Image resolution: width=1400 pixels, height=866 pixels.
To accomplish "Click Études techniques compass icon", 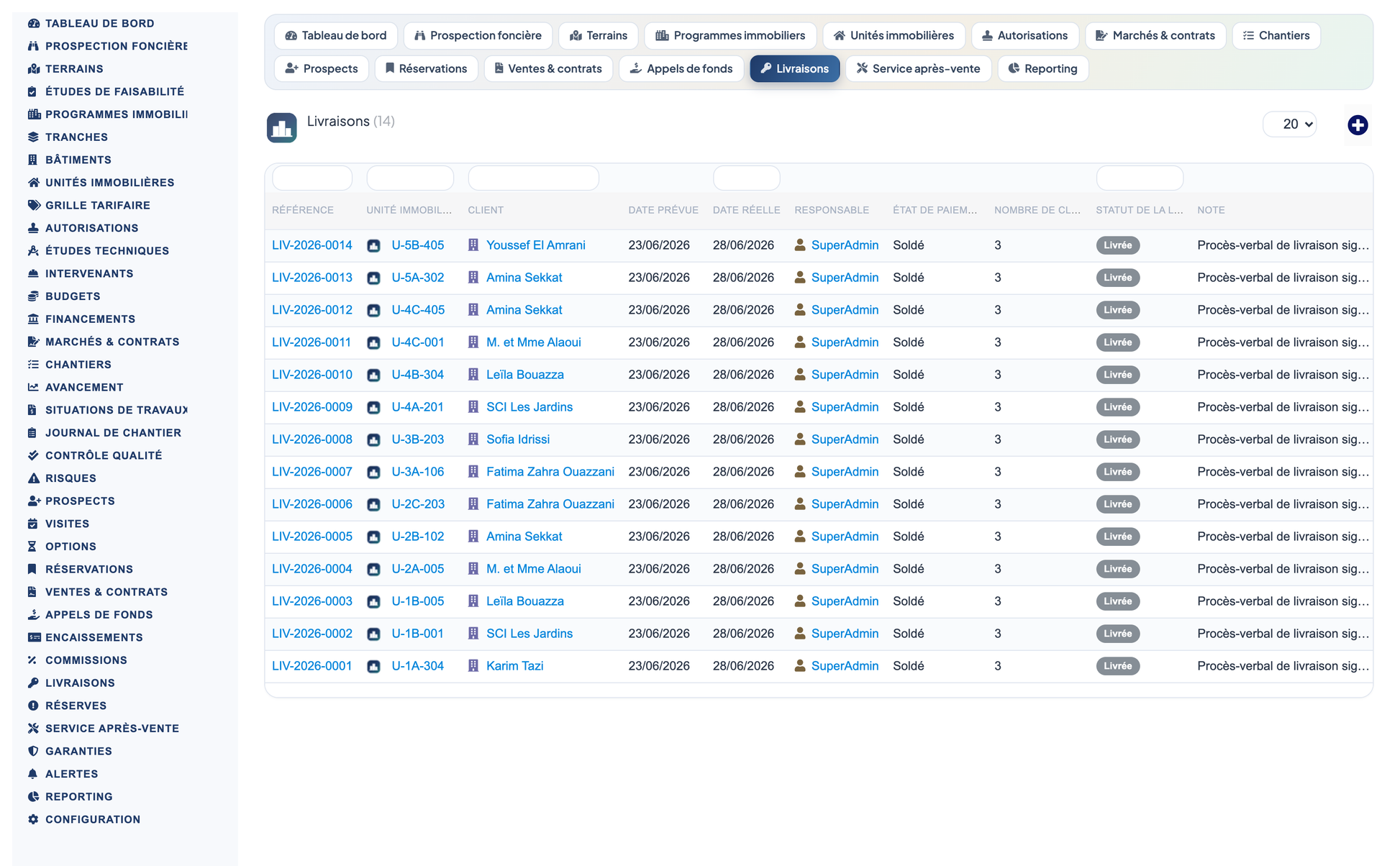I will (33, 251).
